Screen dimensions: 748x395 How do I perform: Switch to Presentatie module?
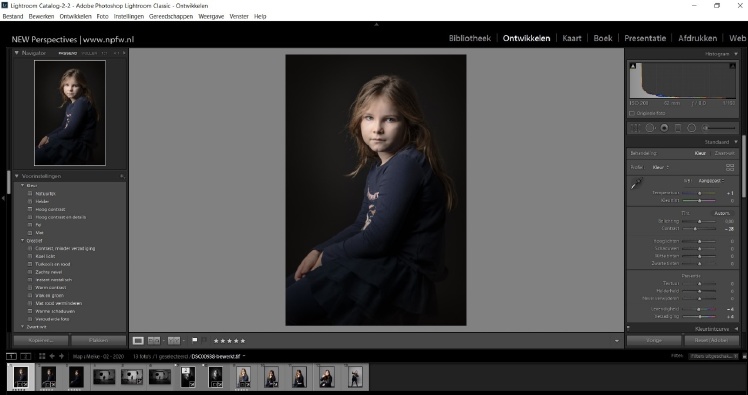click(645, 38)
